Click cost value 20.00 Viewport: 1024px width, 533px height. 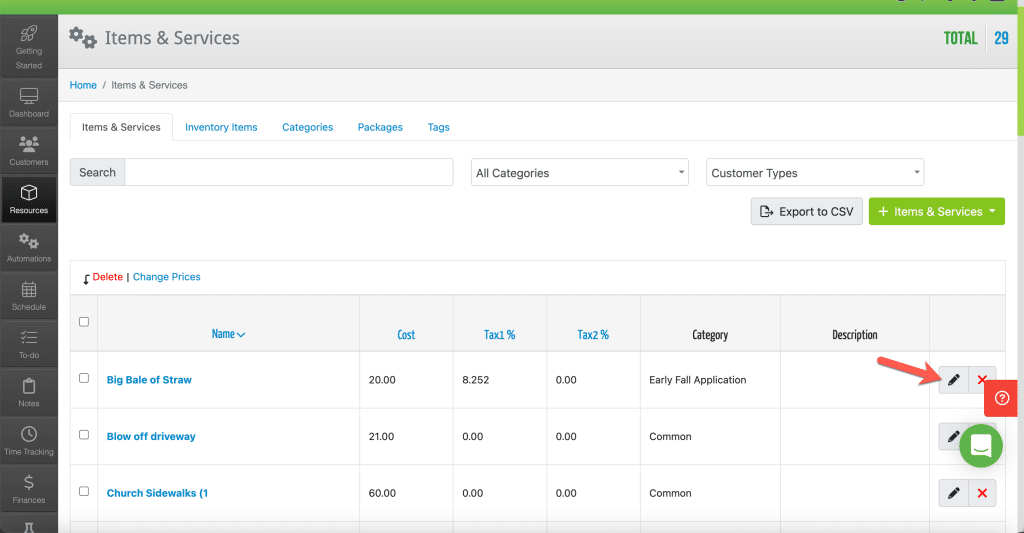pos(382,380)
